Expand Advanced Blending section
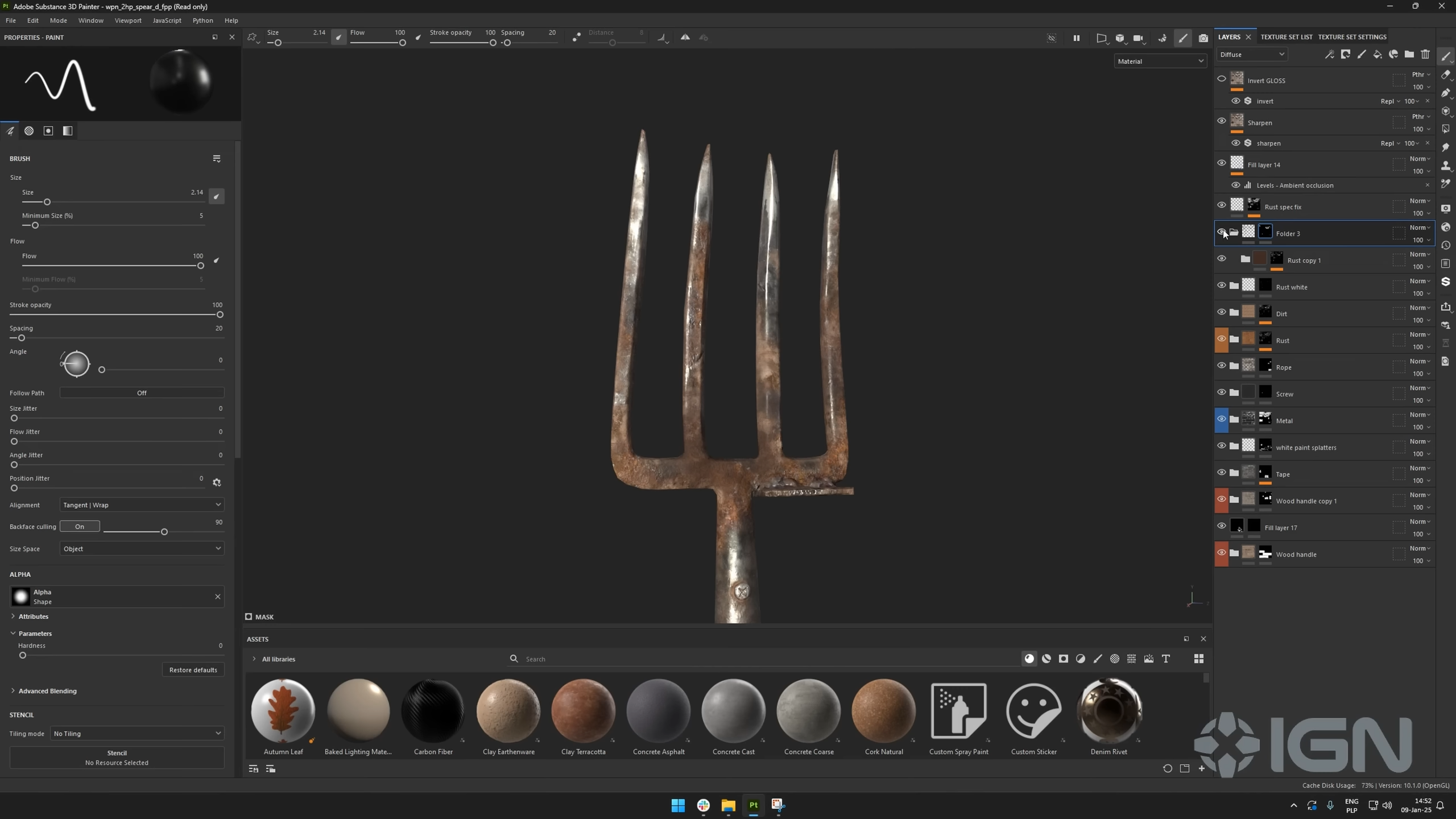 coord(43,691)
